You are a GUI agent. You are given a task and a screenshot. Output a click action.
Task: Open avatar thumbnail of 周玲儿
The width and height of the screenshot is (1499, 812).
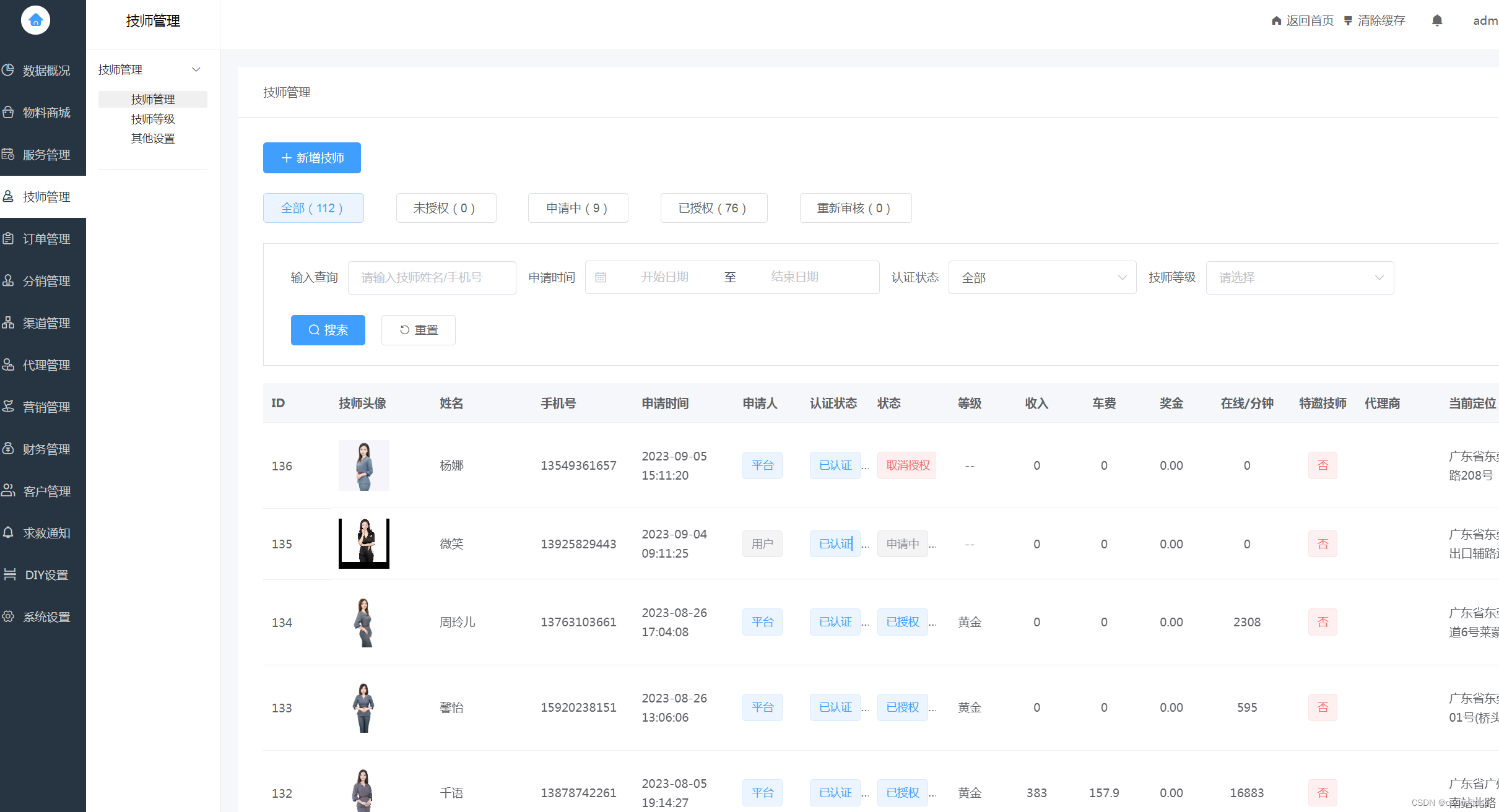(x=364, y=622)
